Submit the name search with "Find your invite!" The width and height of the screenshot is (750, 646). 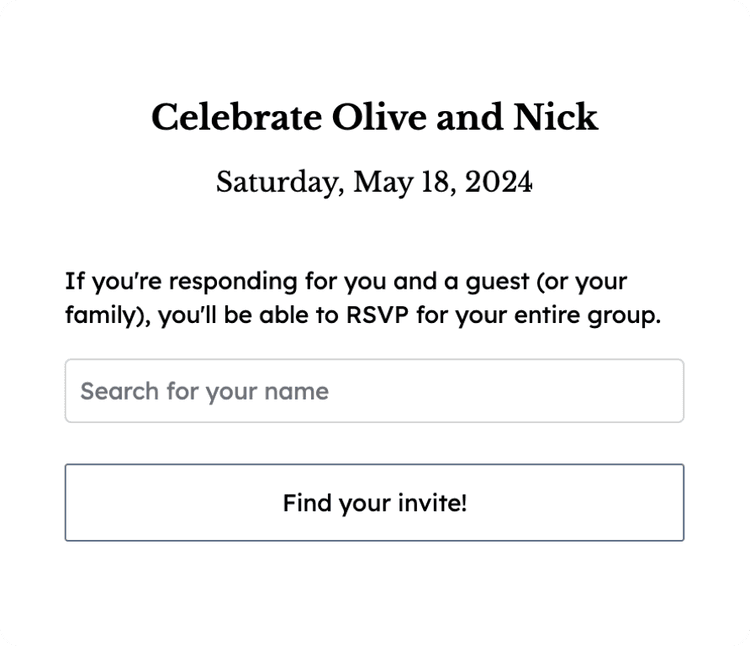pyautogui.click(x=374, y=502)
